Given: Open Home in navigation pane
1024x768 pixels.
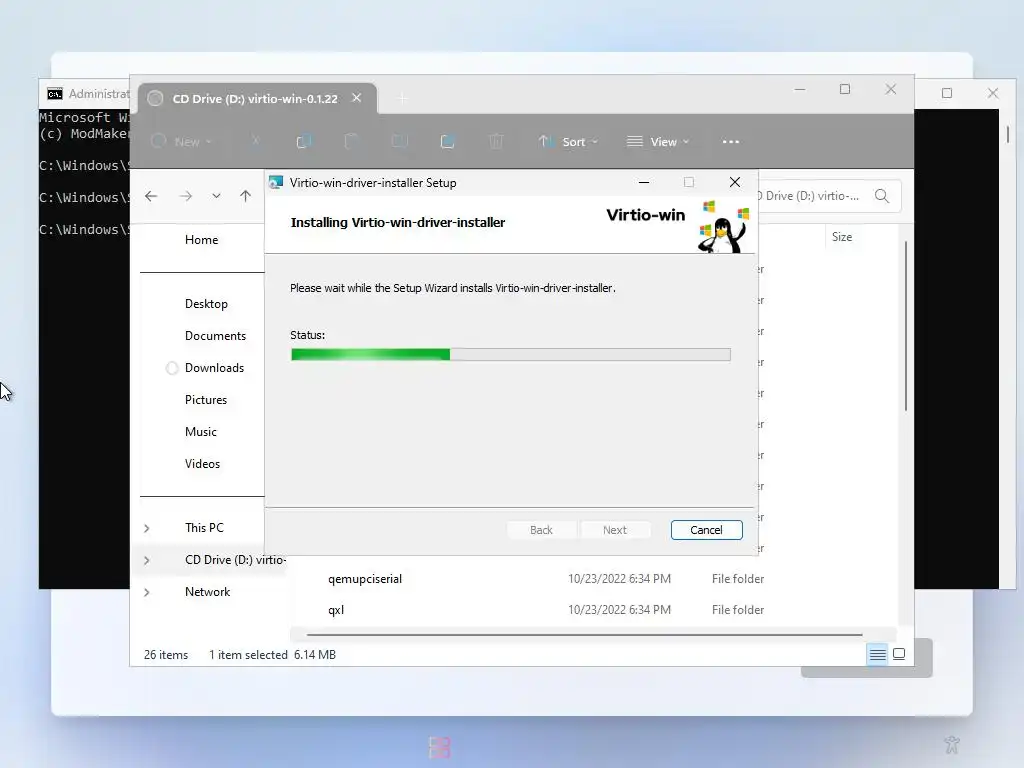Looking at the screenshot, I should click(201, 240).
